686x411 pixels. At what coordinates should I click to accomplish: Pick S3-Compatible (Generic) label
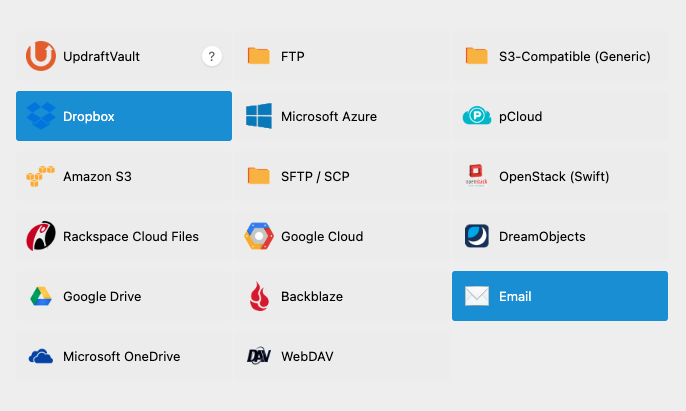(x=574, y=56)
